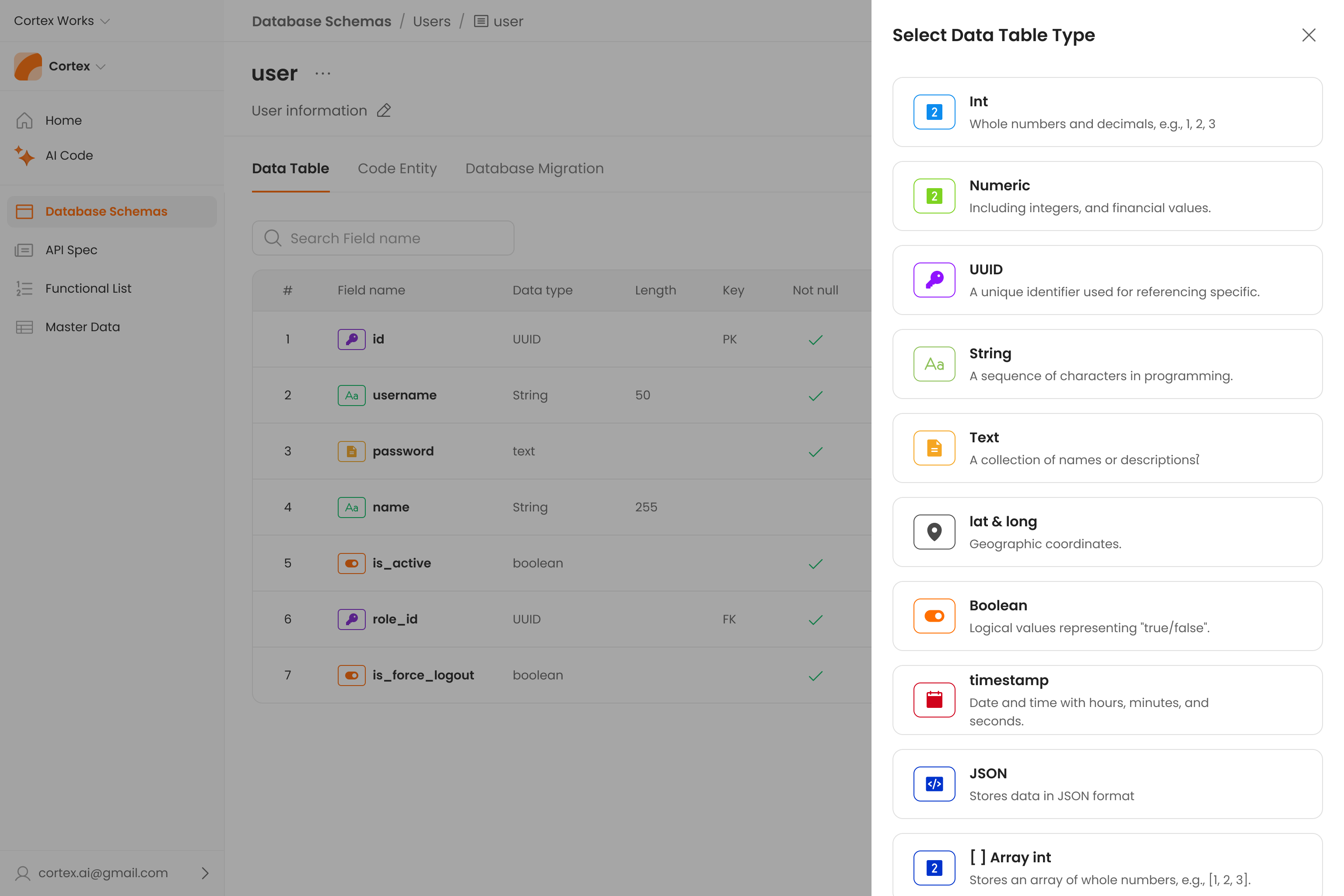The image size is (1344, 896).
Task: Click the Not null check for username
Action: pyautogui.click(x=815, y=395)
